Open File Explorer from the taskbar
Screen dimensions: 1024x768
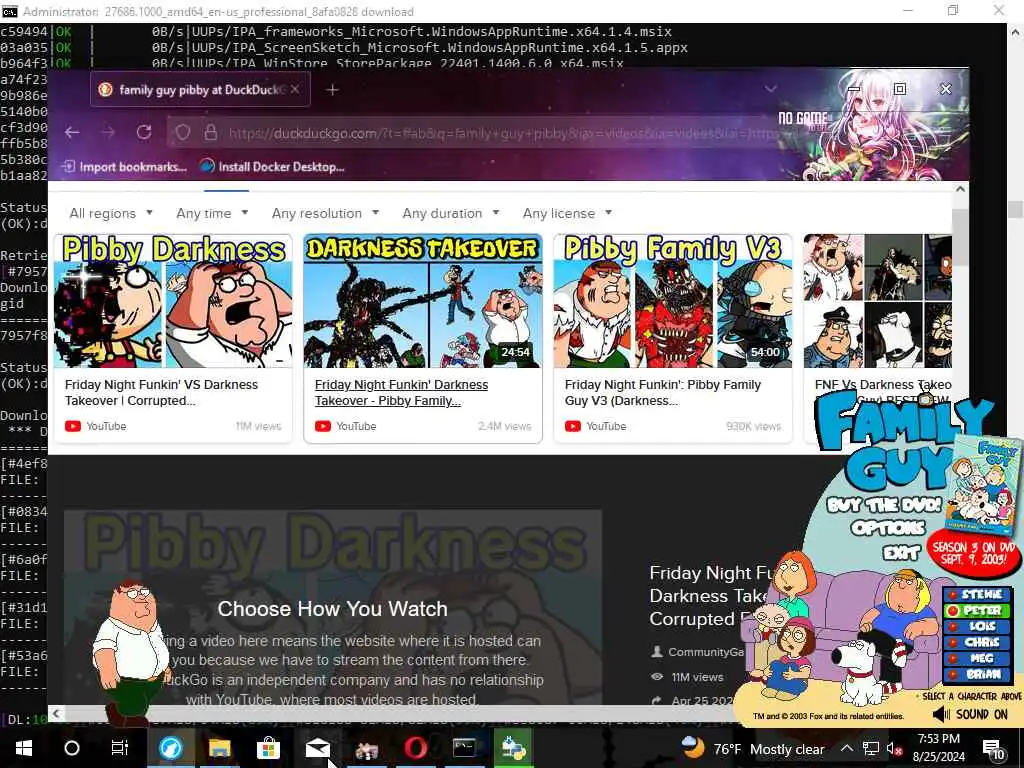[219, 748]
